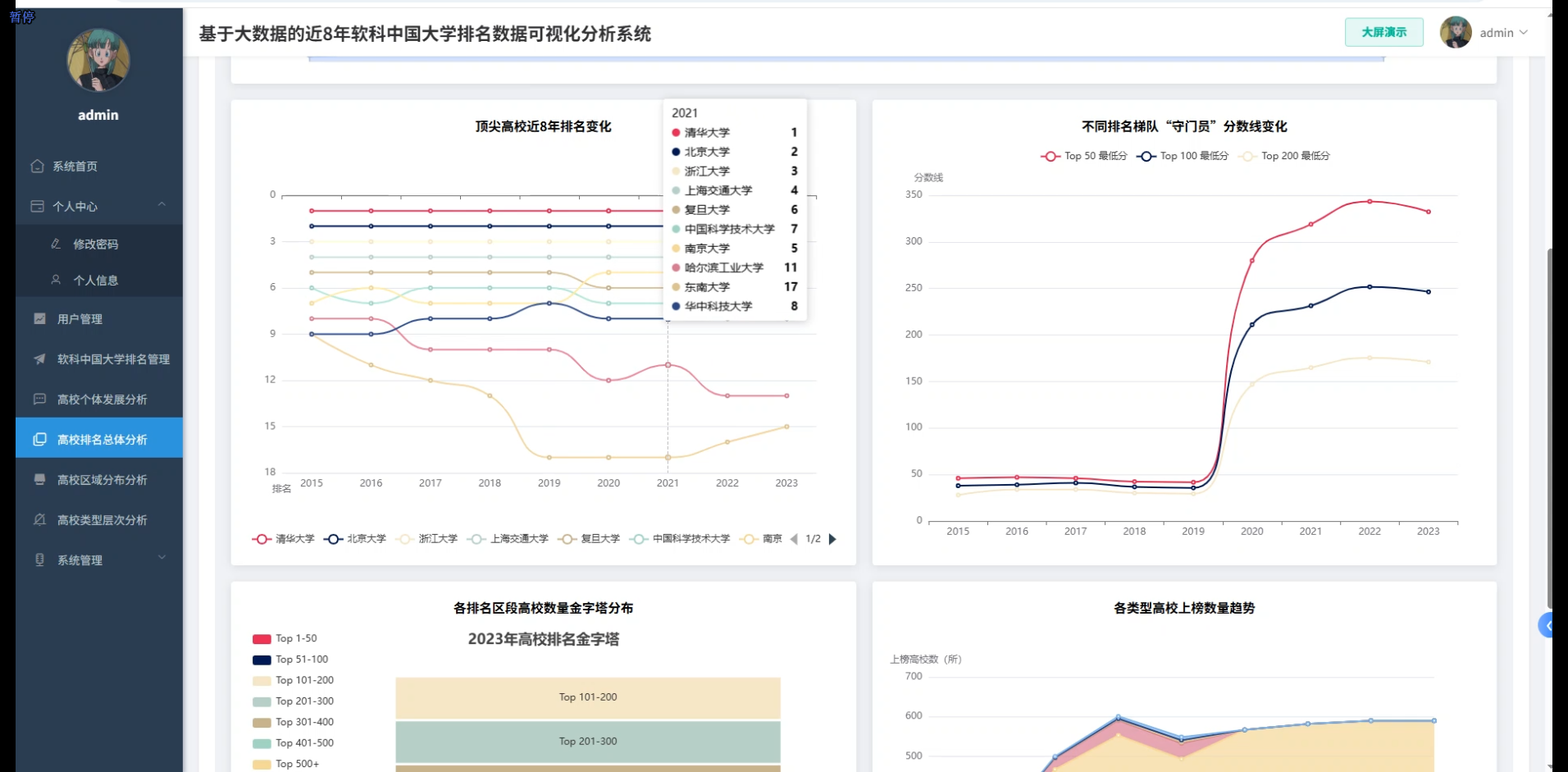Expand the 系统管理 submenu chevron

pyautogui.click(x=162, y=558)
